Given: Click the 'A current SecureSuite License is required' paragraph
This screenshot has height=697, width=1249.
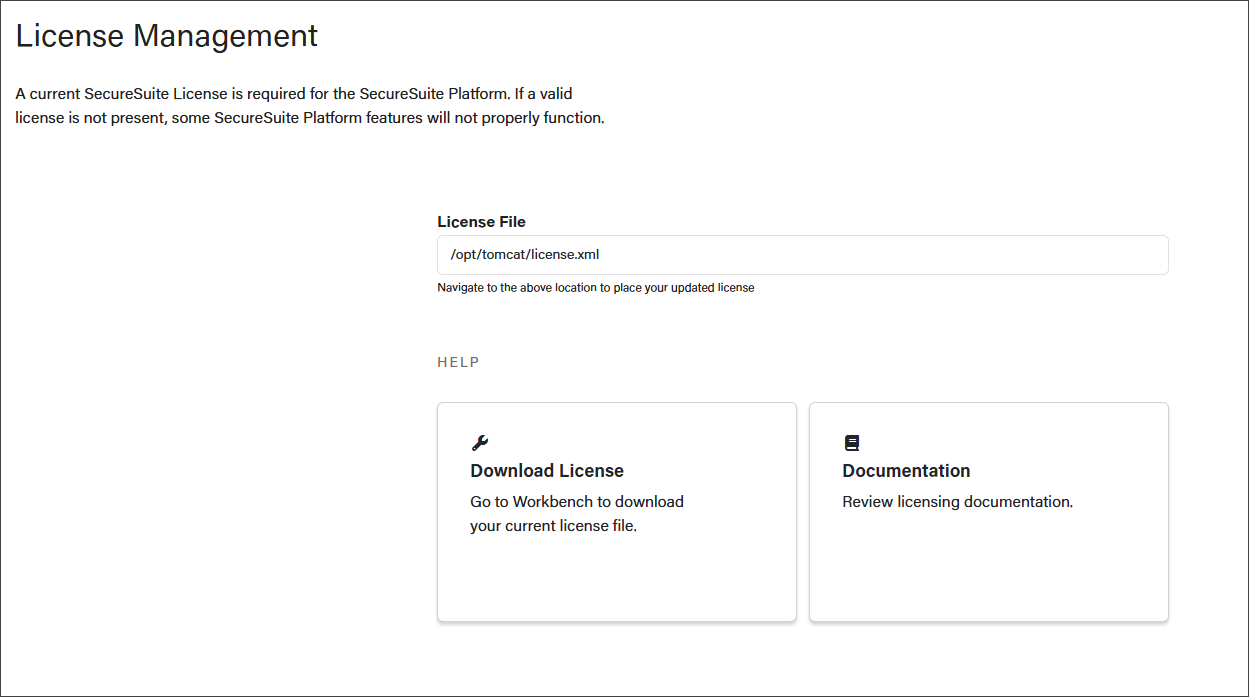Looking at the screenshot, I should [310, 106].
